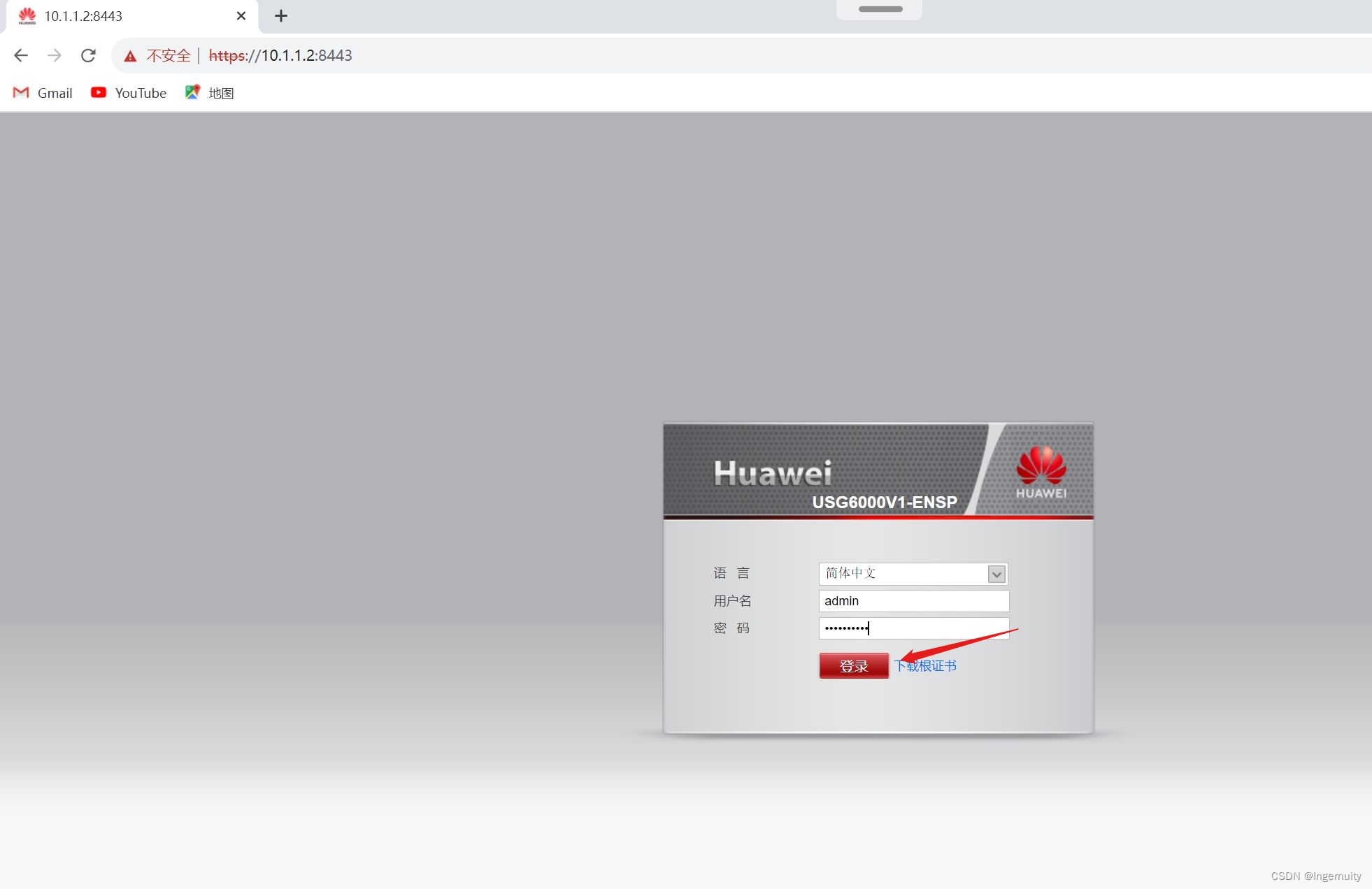
Task: Click the 登录 login button
Action: coord(853,665)
